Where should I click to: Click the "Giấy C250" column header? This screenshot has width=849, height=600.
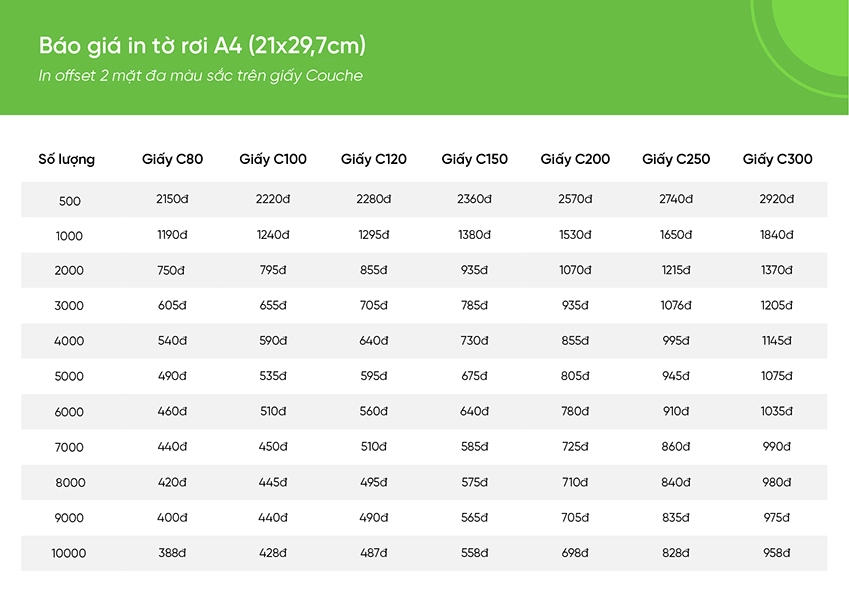pyautogui.click(x=676, y=159)
